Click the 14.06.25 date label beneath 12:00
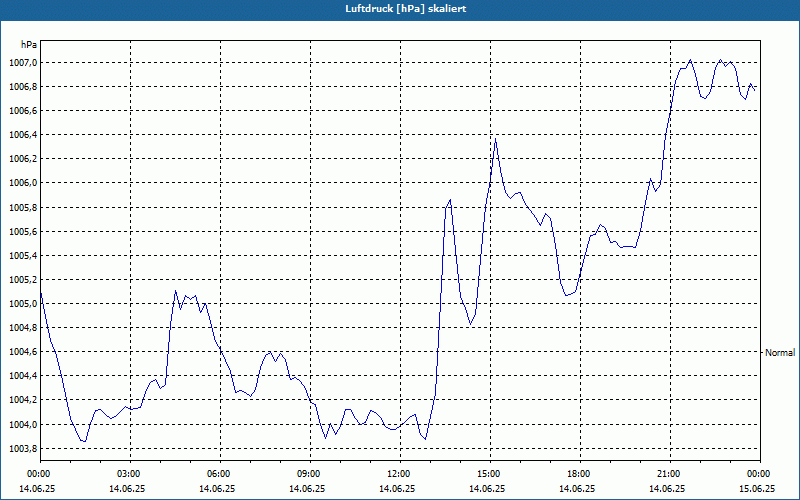The height and width of the screenshot is (500, 800). (399, 489)
